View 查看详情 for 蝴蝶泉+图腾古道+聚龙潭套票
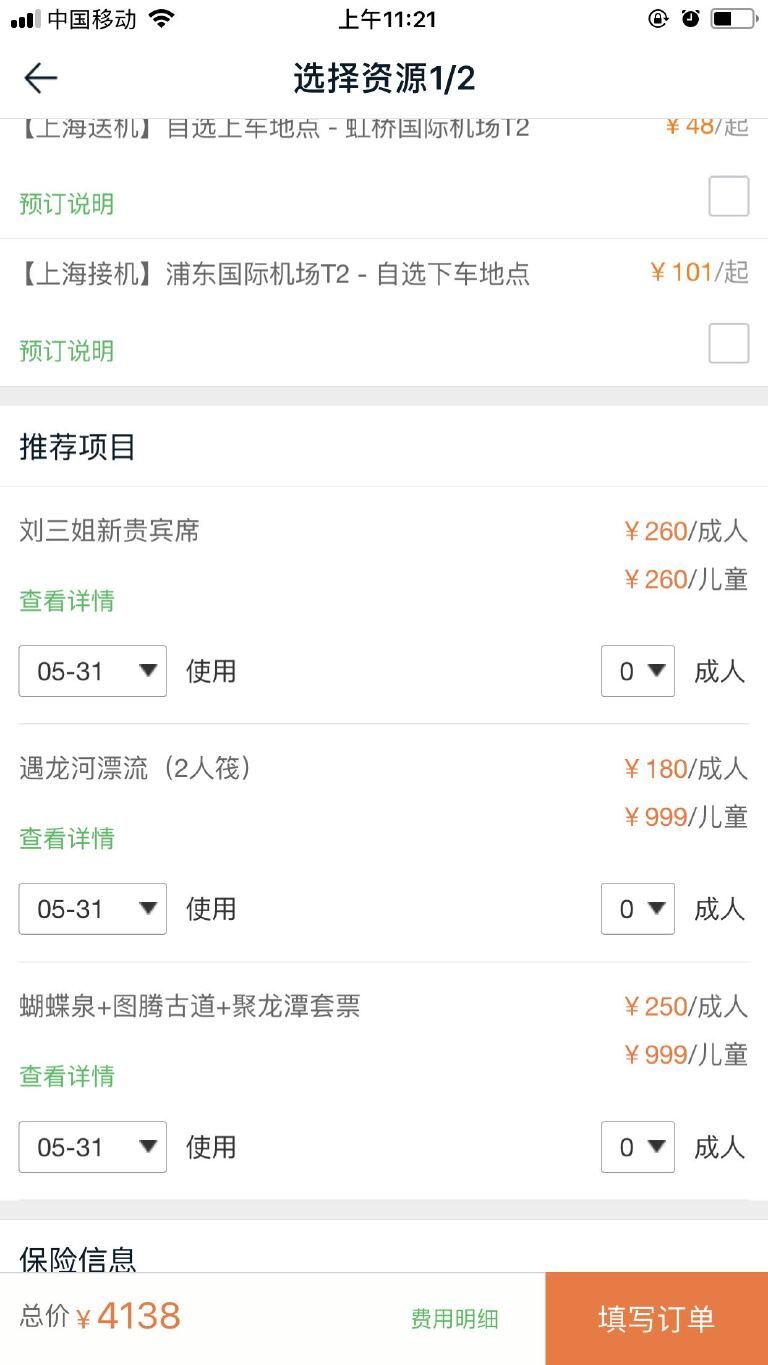 67,1076
